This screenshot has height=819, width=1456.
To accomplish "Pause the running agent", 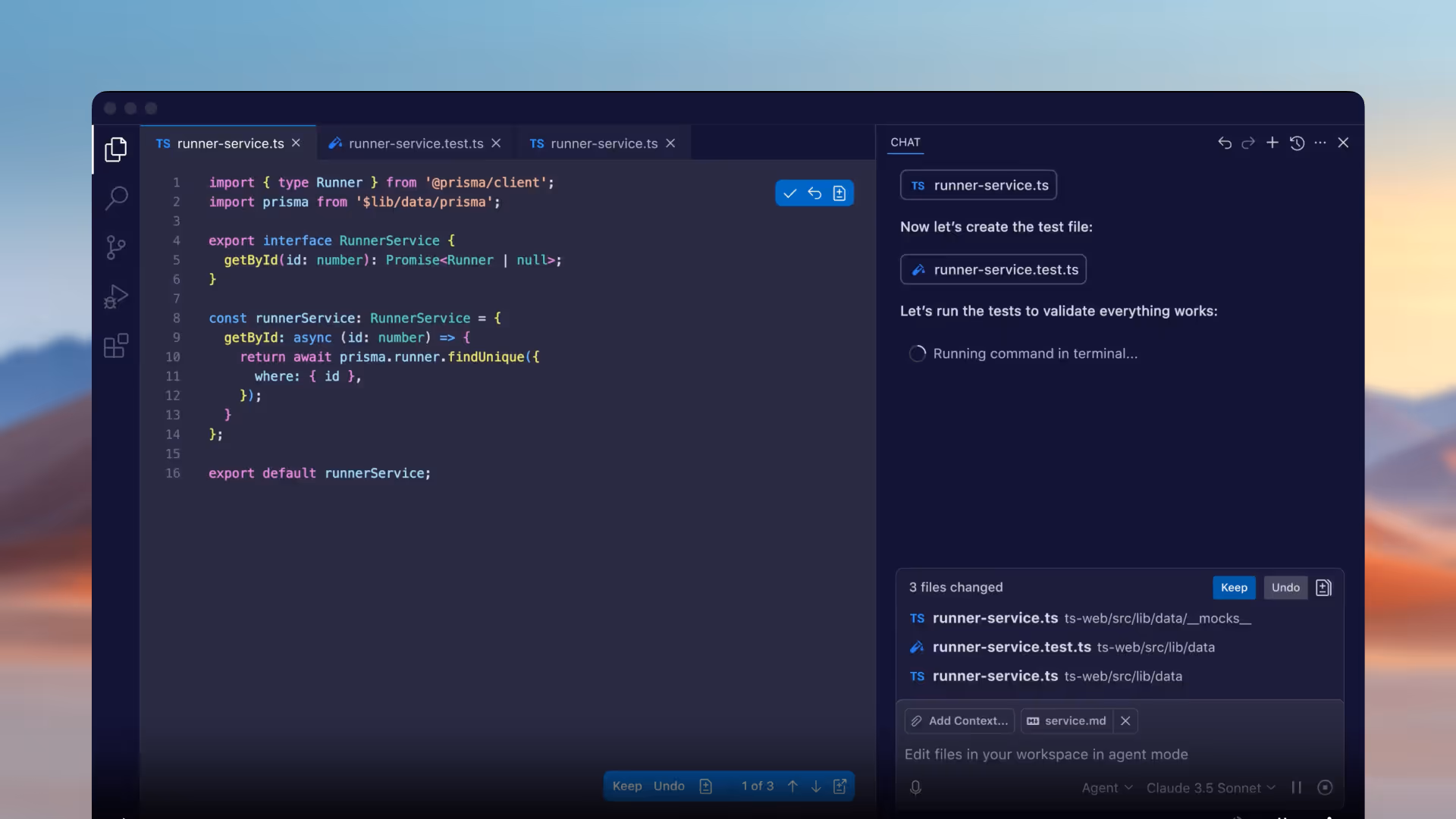I will click(x=1297, y=788).
